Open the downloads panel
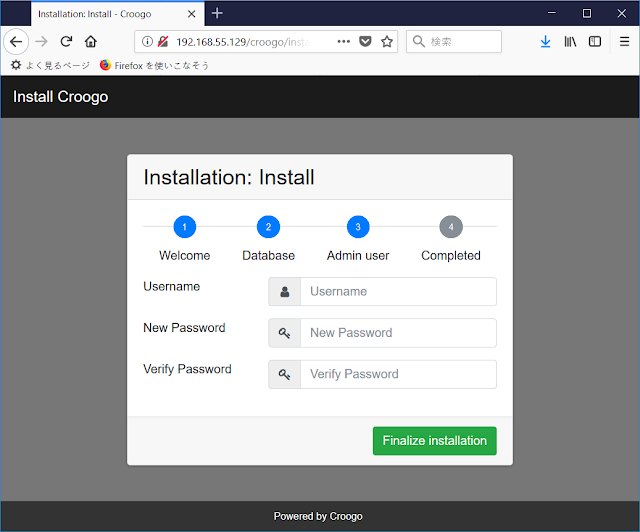640x532 pixels. pos(545,42)
